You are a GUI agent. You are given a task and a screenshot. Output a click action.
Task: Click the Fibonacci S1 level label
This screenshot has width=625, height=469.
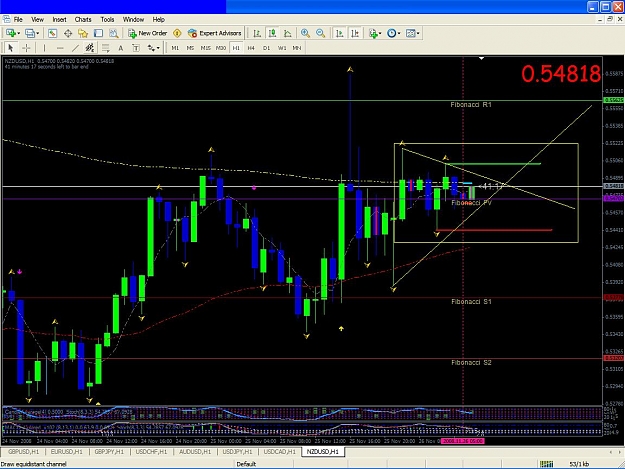coord(471,302)
